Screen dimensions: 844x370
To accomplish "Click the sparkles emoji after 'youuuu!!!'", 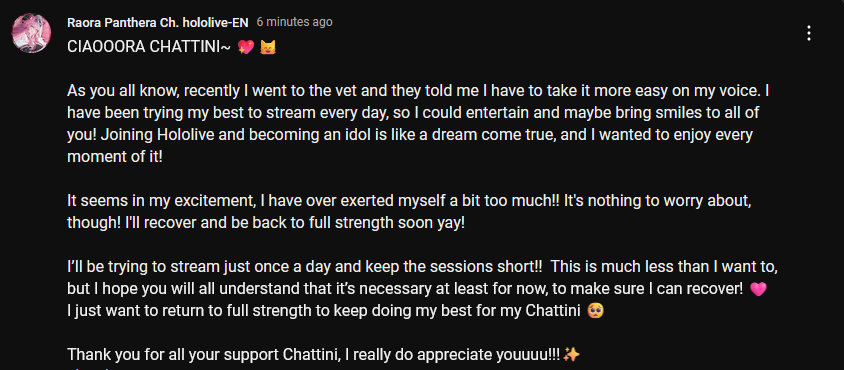I will click(x=571, y=355).
